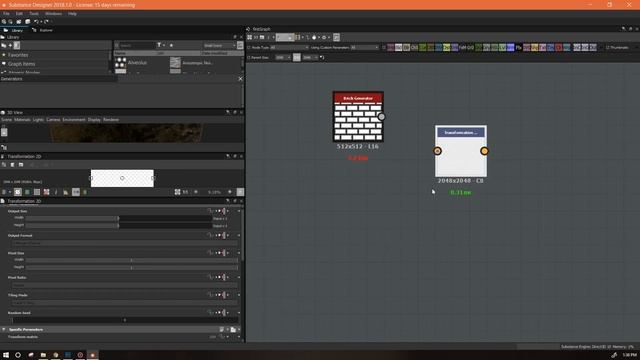Open the Node Type filter dropdown
This screenshot has width=640, height=360.
289,48
